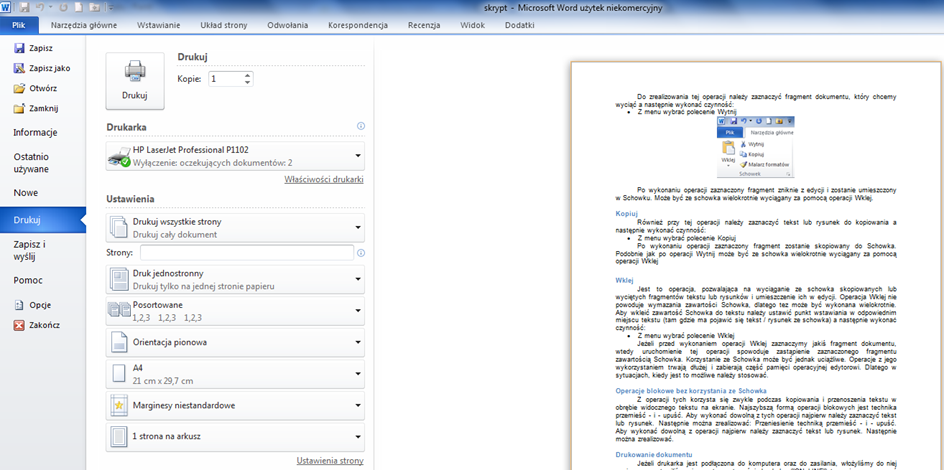Select Informacje in the Backstage menu
Image resolution: width=944 pixels, height=470 pixels.
tap(36, 132)
